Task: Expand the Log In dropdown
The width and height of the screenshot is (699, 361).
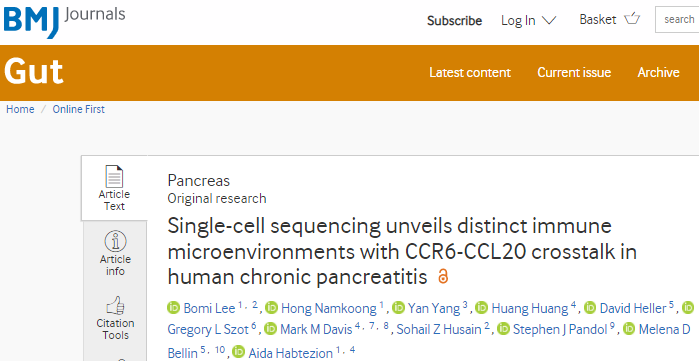Action: point(529,21)
